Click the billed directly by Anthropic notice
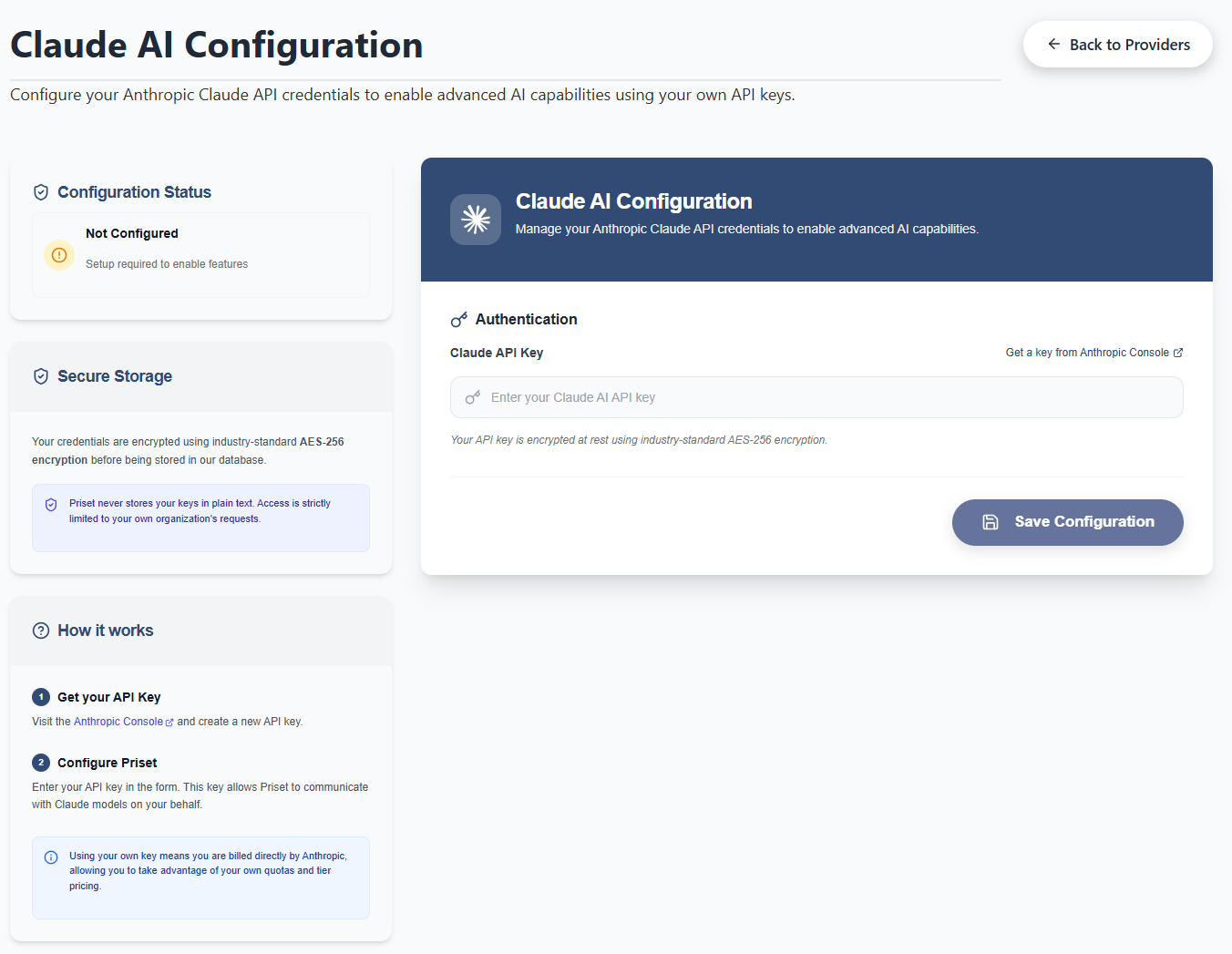Screen dimensions: 1232x954 (x=200, y=877)
